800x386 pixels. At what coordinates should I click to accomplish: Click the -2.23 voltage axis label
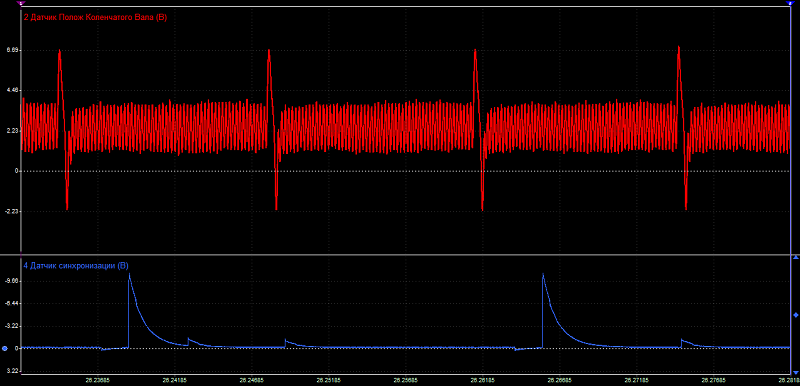11,211
